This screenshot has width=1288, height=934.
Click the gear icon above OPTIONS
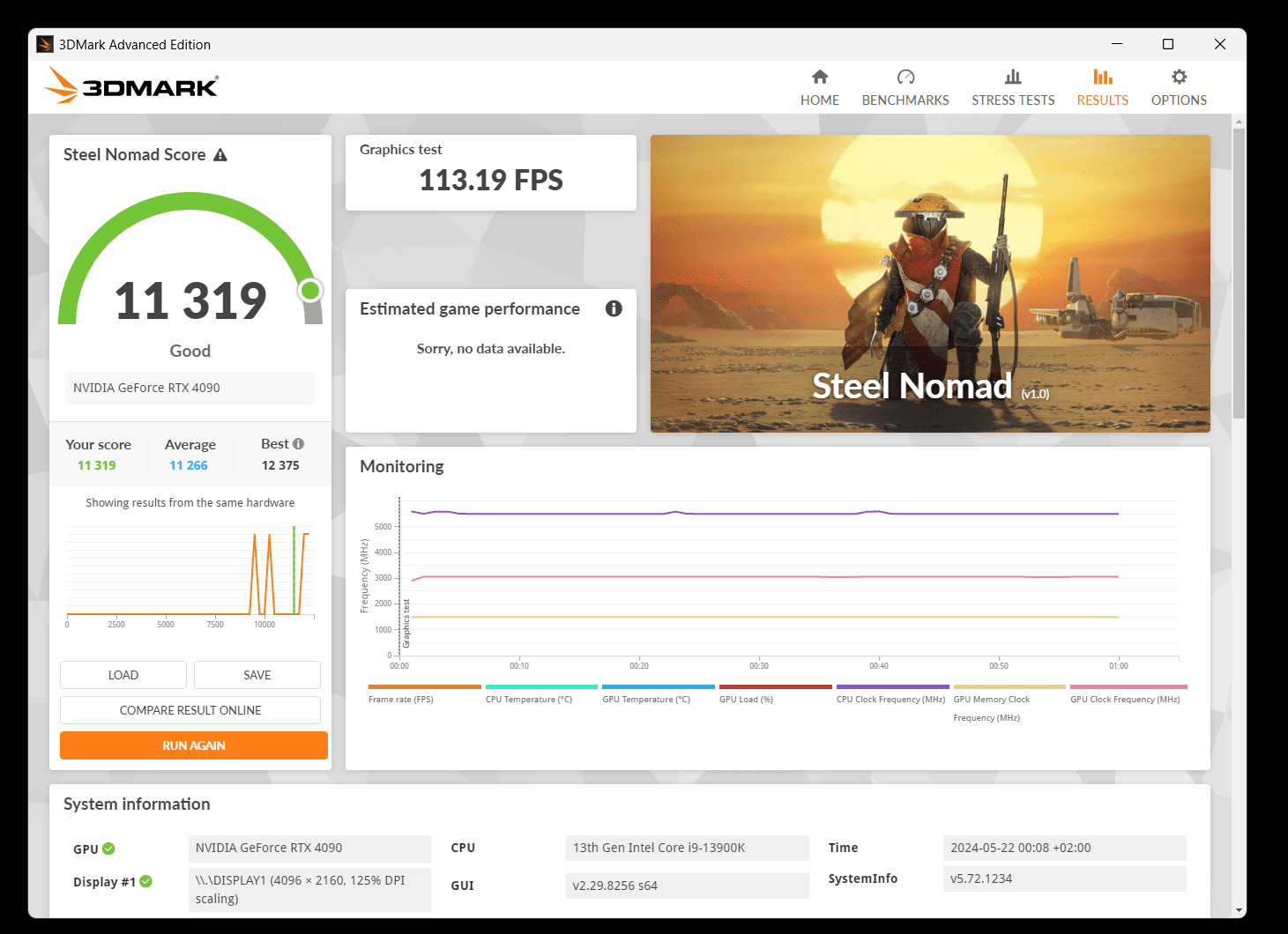[1180, 77]
